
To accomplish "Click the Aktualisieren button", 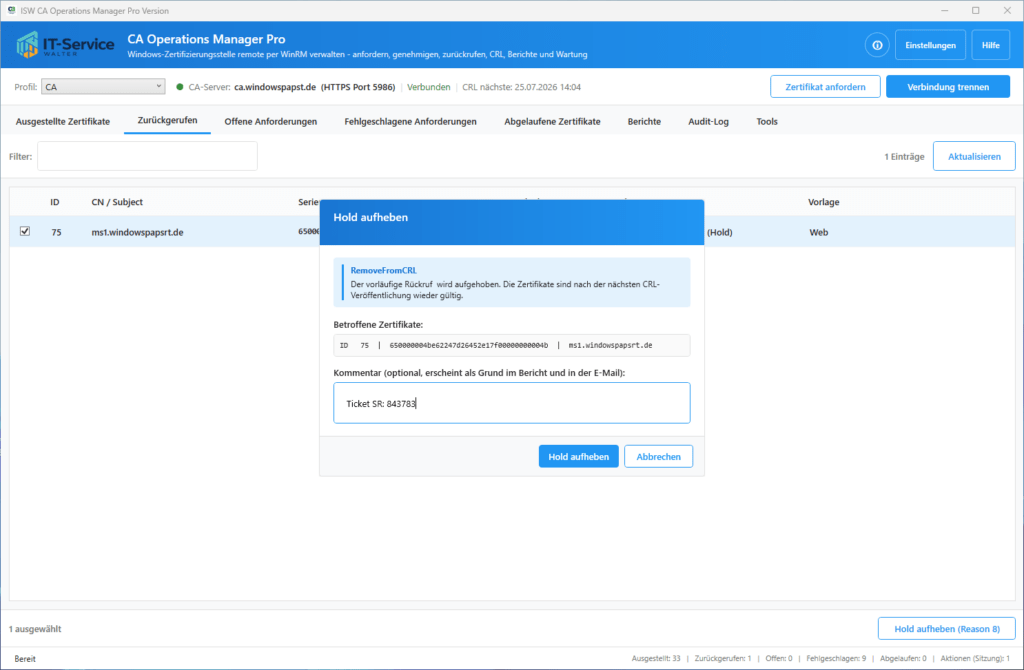I will click(x=974, y=156).
